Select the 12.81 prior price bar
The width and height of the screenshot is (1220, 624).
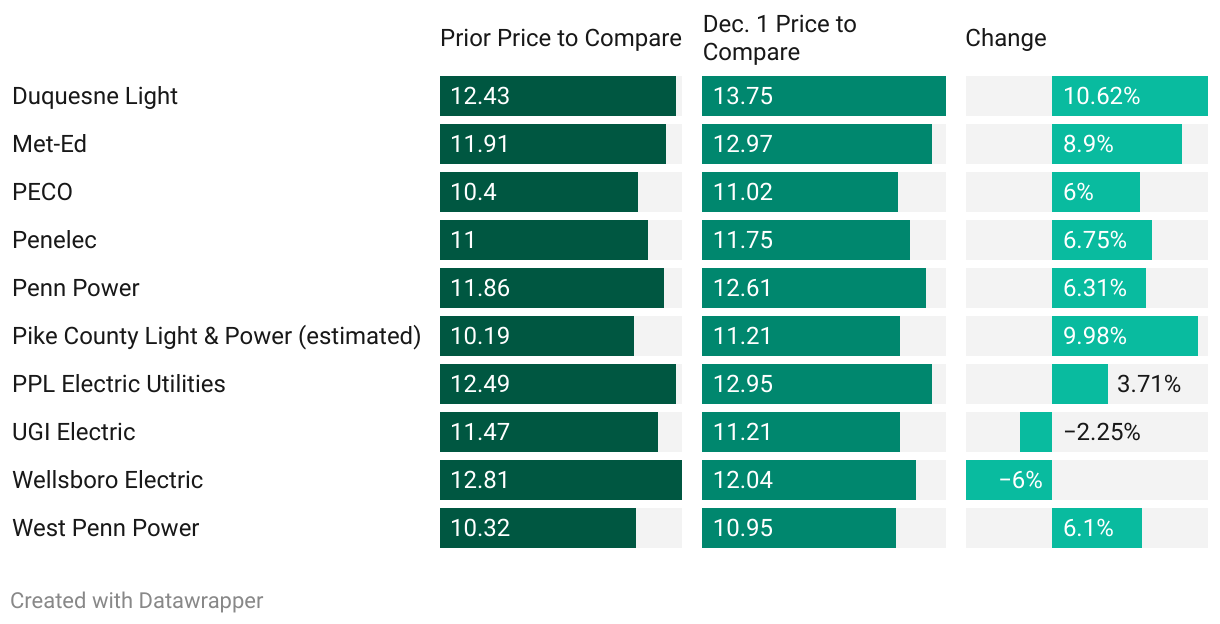(x=560, y=480)
